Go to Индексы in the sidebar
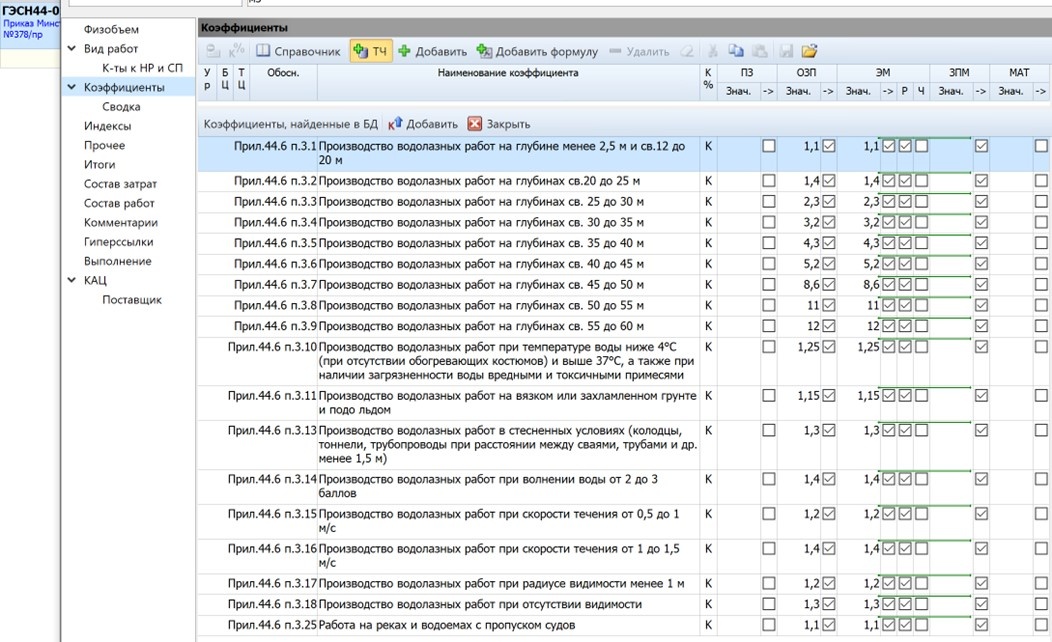Viewport: 1052px width, 642px height. 107,126
